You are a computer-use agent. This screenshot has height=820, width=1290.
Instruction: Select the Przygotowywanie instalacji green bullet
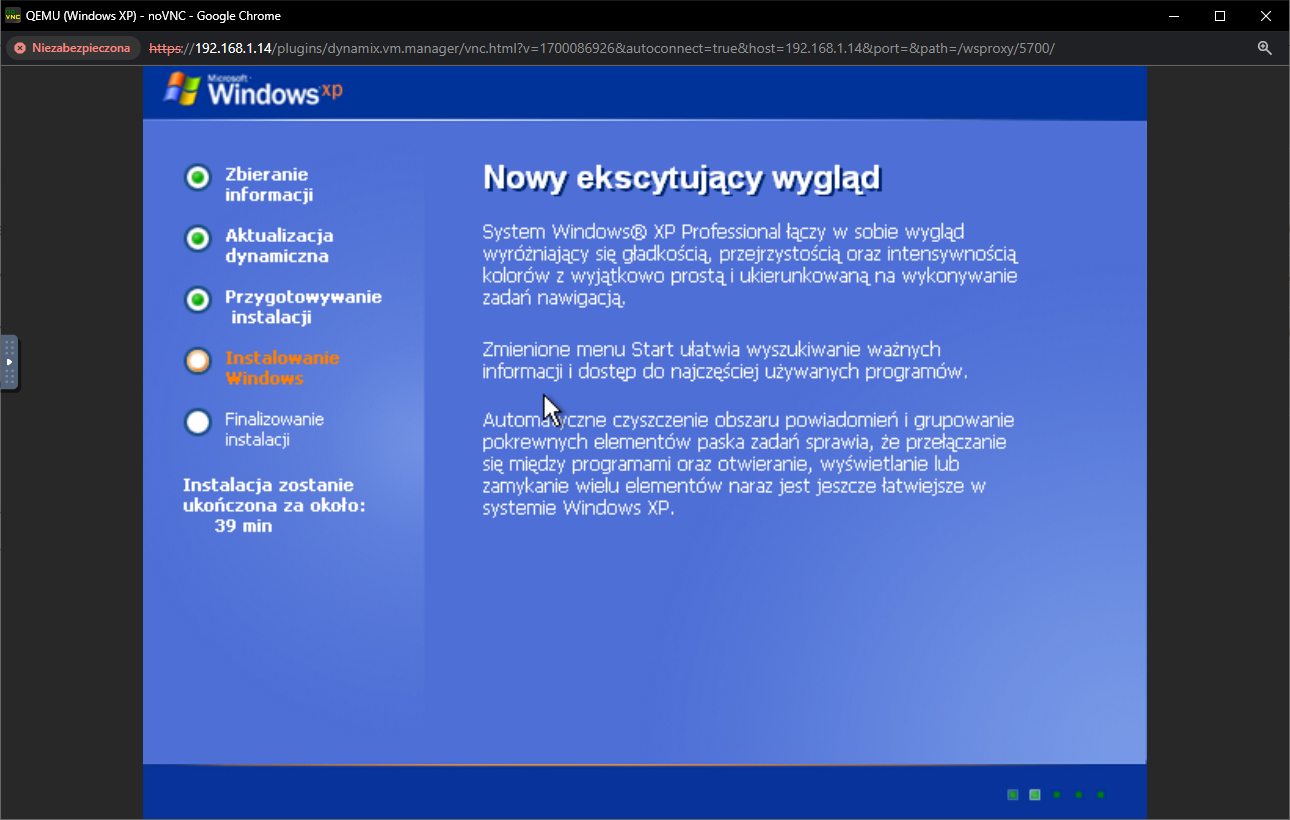click(x=198, y=299)
